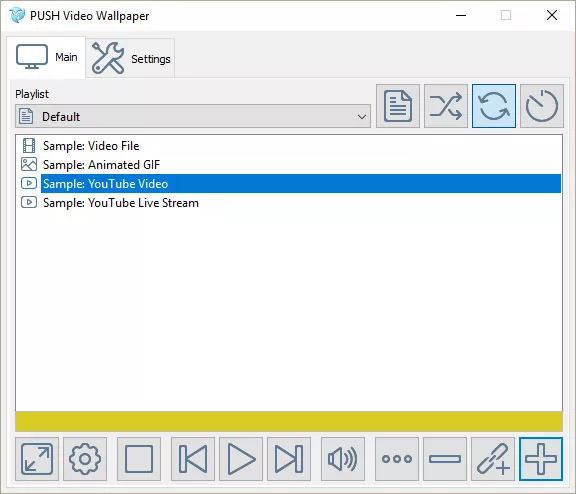576x494 pixels.
Task: Toggle the loop/repeat playlist button
Action: (494, 106)
